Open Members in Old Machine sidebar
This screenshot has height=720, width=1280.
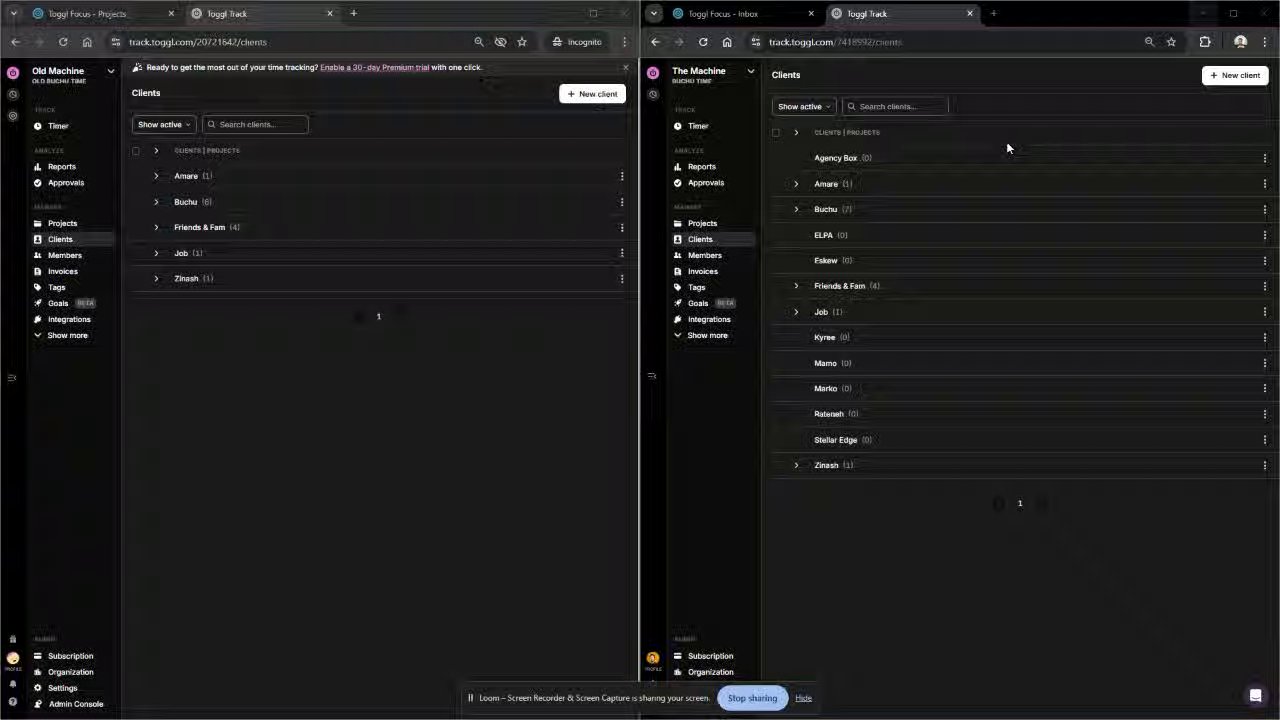tap(64, 255)
